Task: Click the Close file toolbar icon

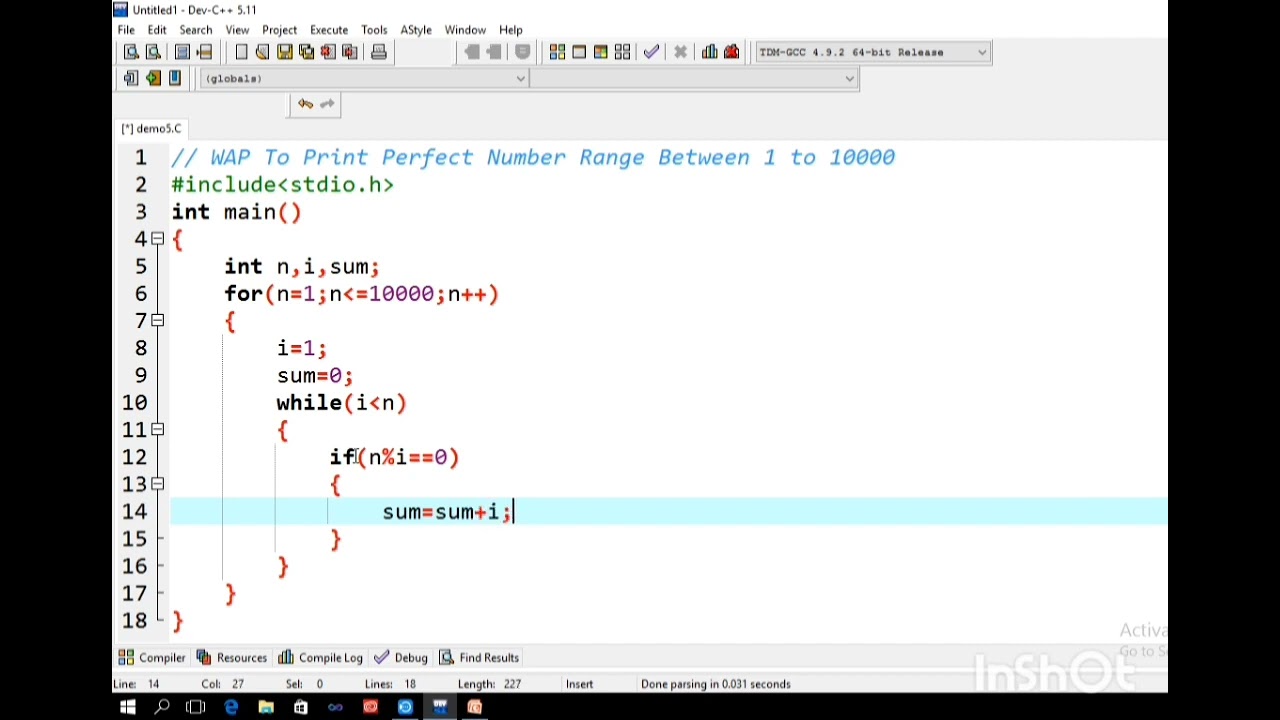Action: [328, 52]
